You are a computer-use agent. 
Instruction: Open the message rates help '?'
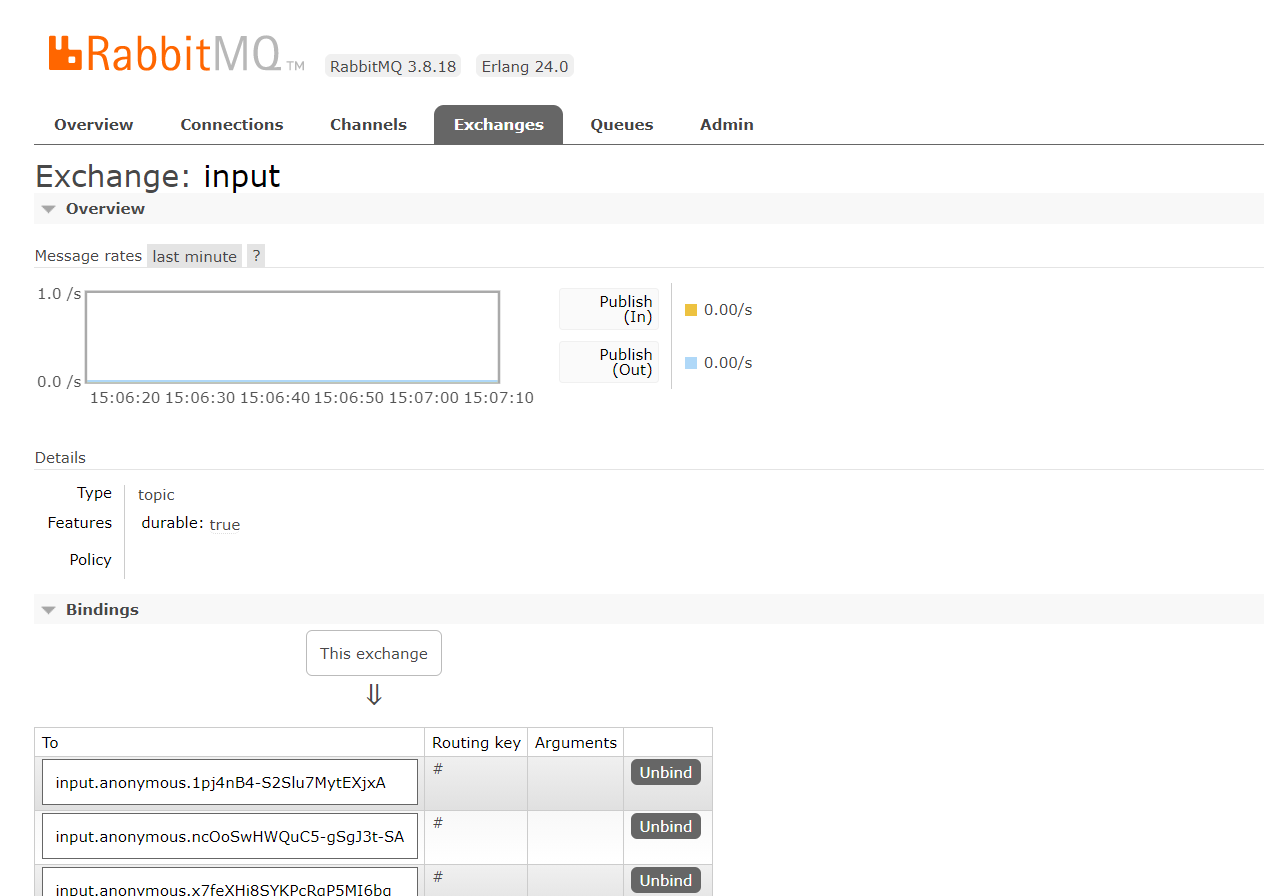click(x=256, y=256)
